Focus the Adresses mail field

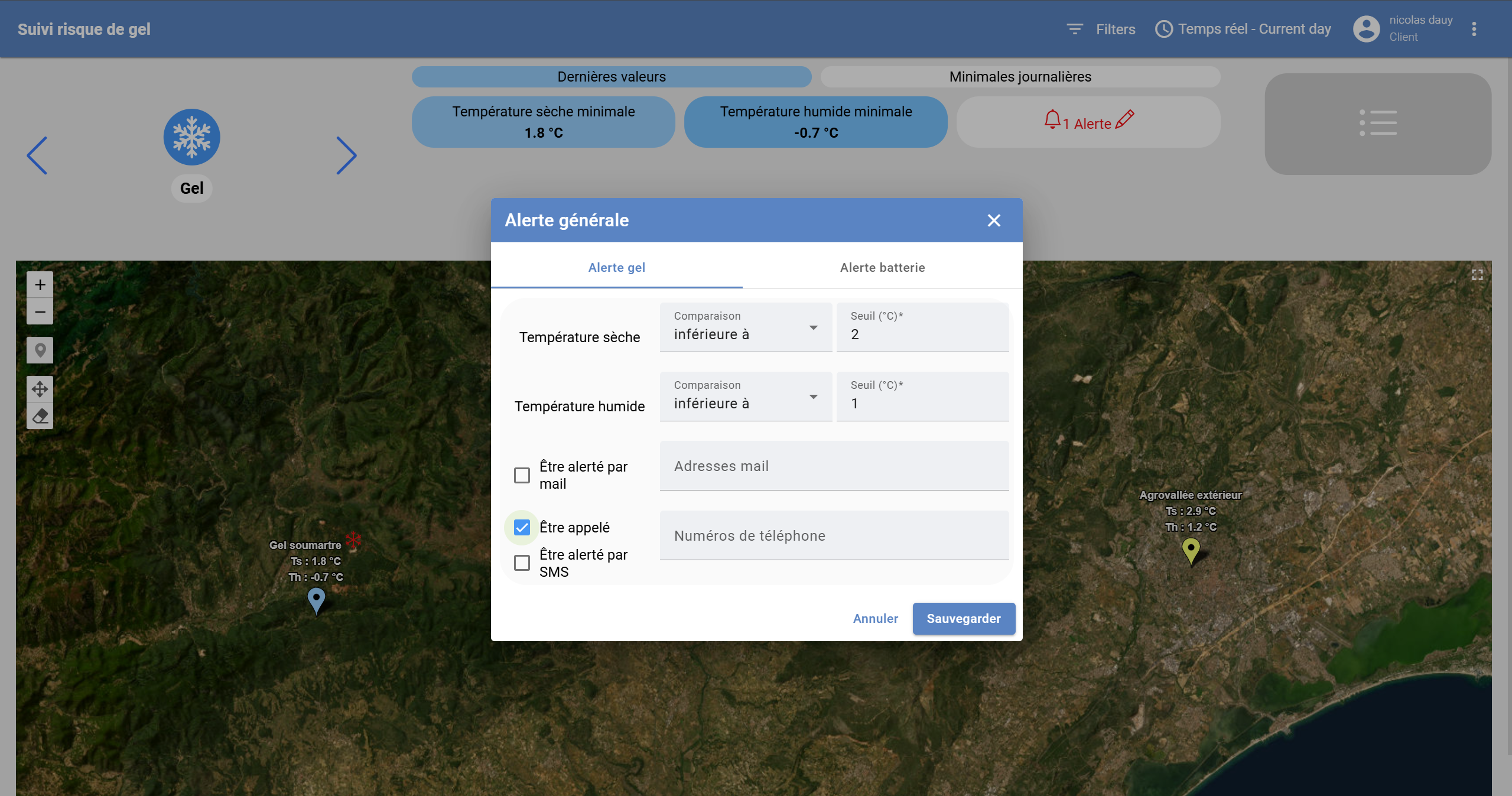click(x=834, y=466)
